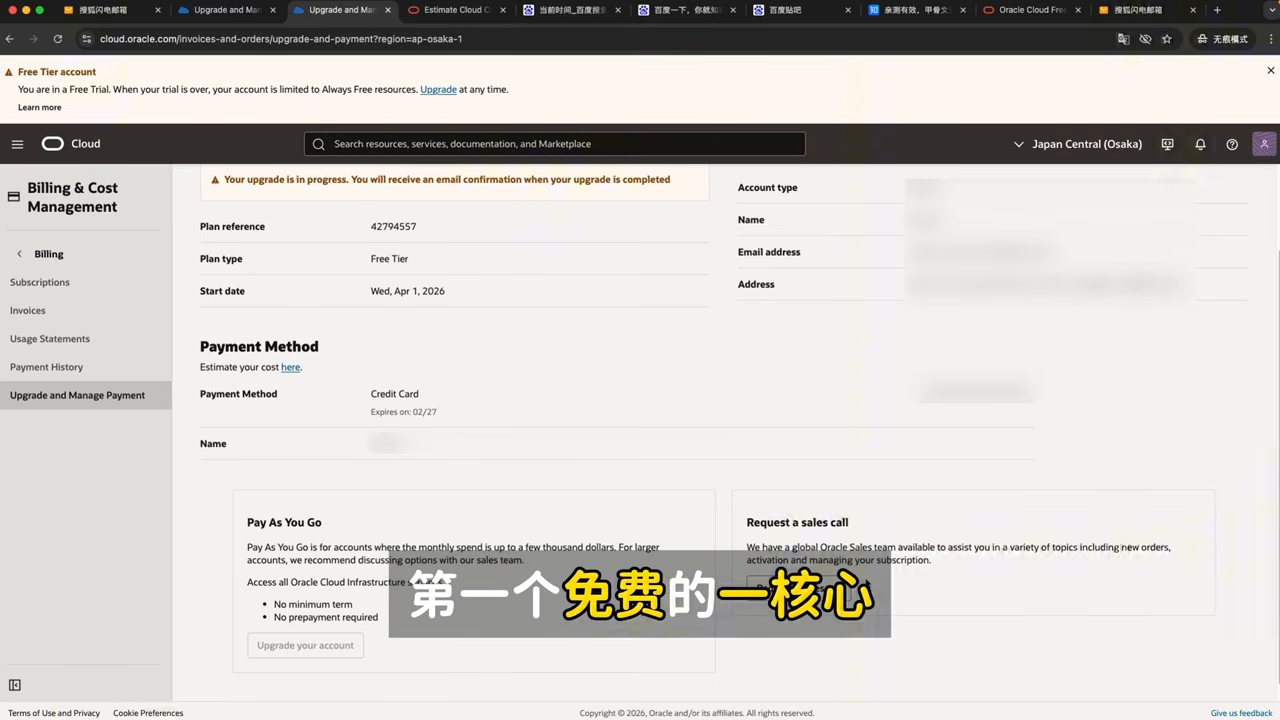Click the Credit Card payment method value
The width and height of the screenshot is (1280, 720).
pos(395,394)
